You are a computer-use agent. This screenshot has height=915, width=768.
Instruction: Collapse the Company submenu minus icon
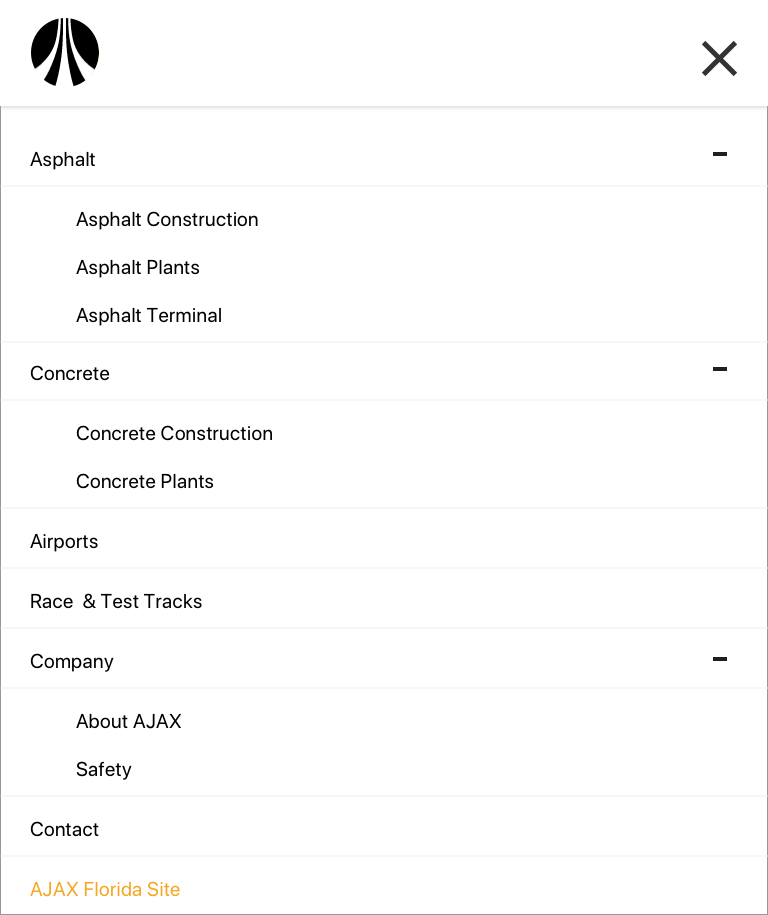720,659
